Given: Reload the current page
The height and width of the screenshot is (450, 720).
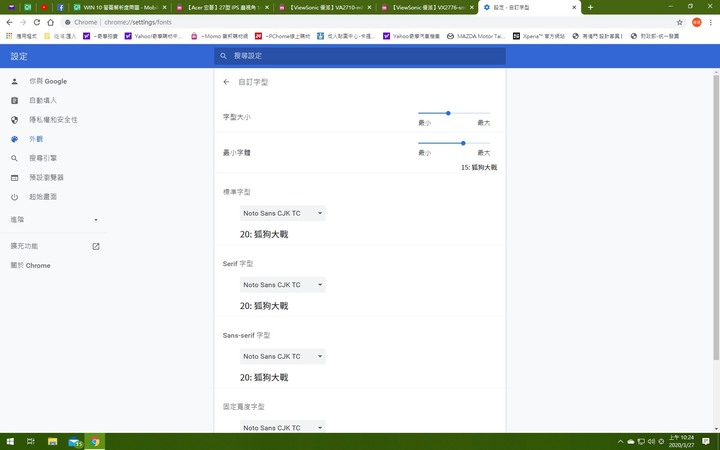Looking at the screenshot, I should pyautogui.click(x=37, y=22).
